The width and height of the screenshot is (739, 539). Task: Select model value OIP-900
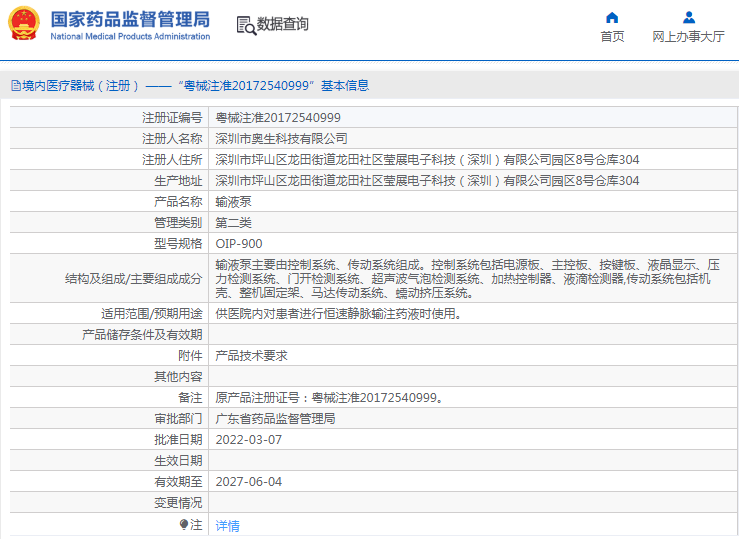click(239, 244)
